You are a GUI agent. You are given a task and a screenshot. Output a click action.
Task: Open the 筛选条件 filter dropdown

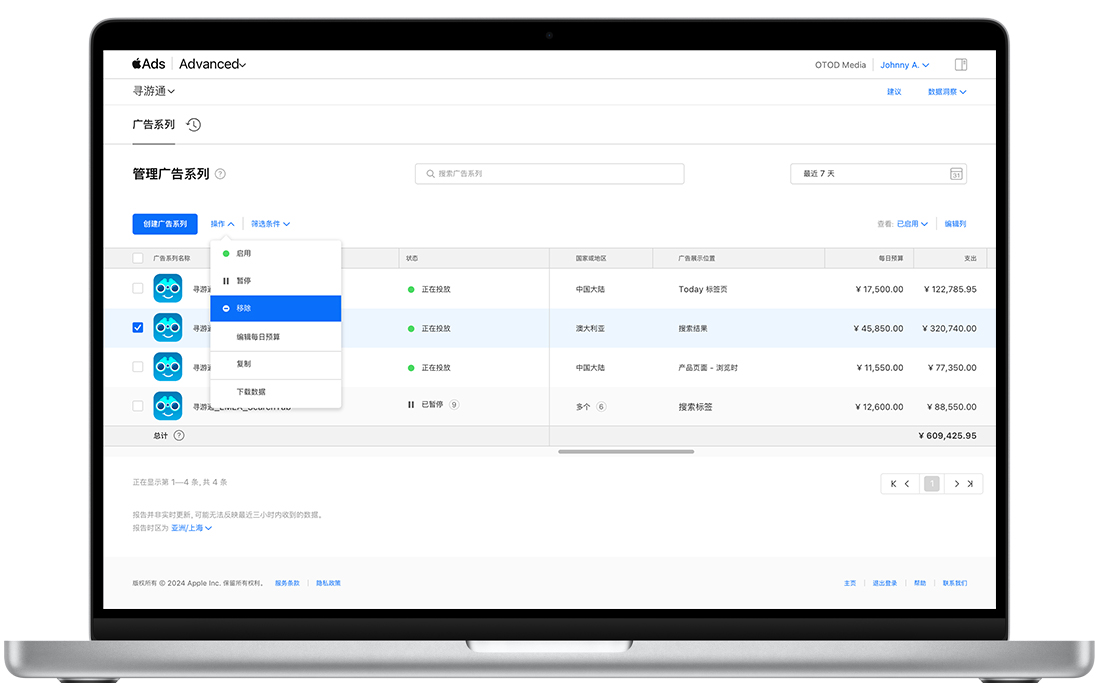coord(271,224)
